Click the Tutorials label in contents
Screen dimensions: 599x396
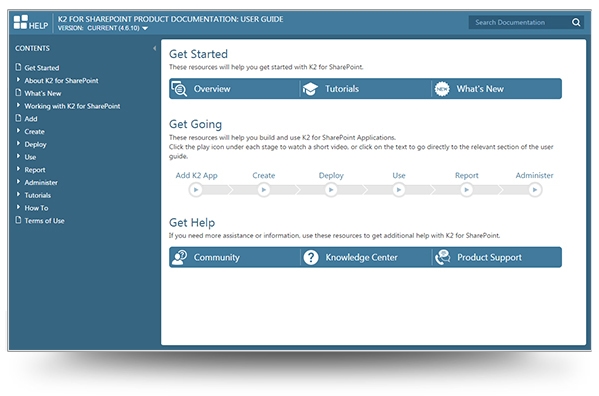(37, 196)
